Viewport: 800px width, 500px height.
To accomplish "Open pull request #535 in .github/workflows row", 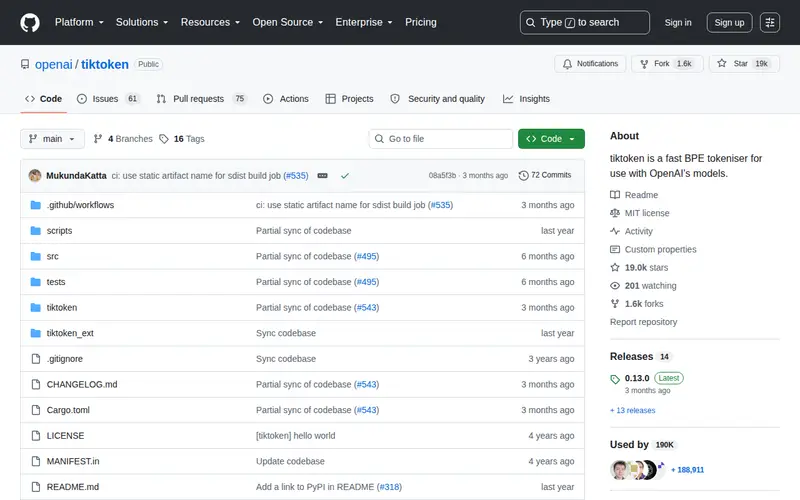I will coord(441,205).
